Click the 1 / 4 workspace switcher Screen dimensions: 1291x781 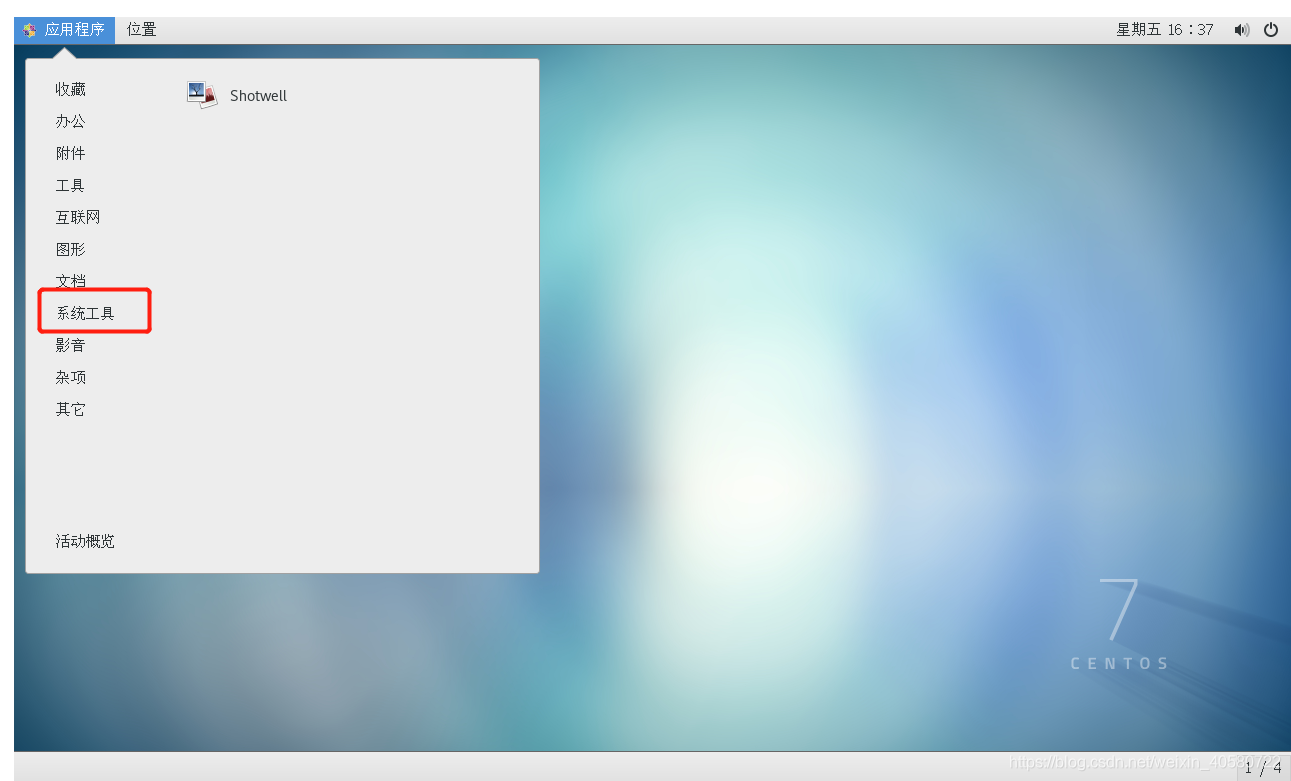(x=1263, y=768)
